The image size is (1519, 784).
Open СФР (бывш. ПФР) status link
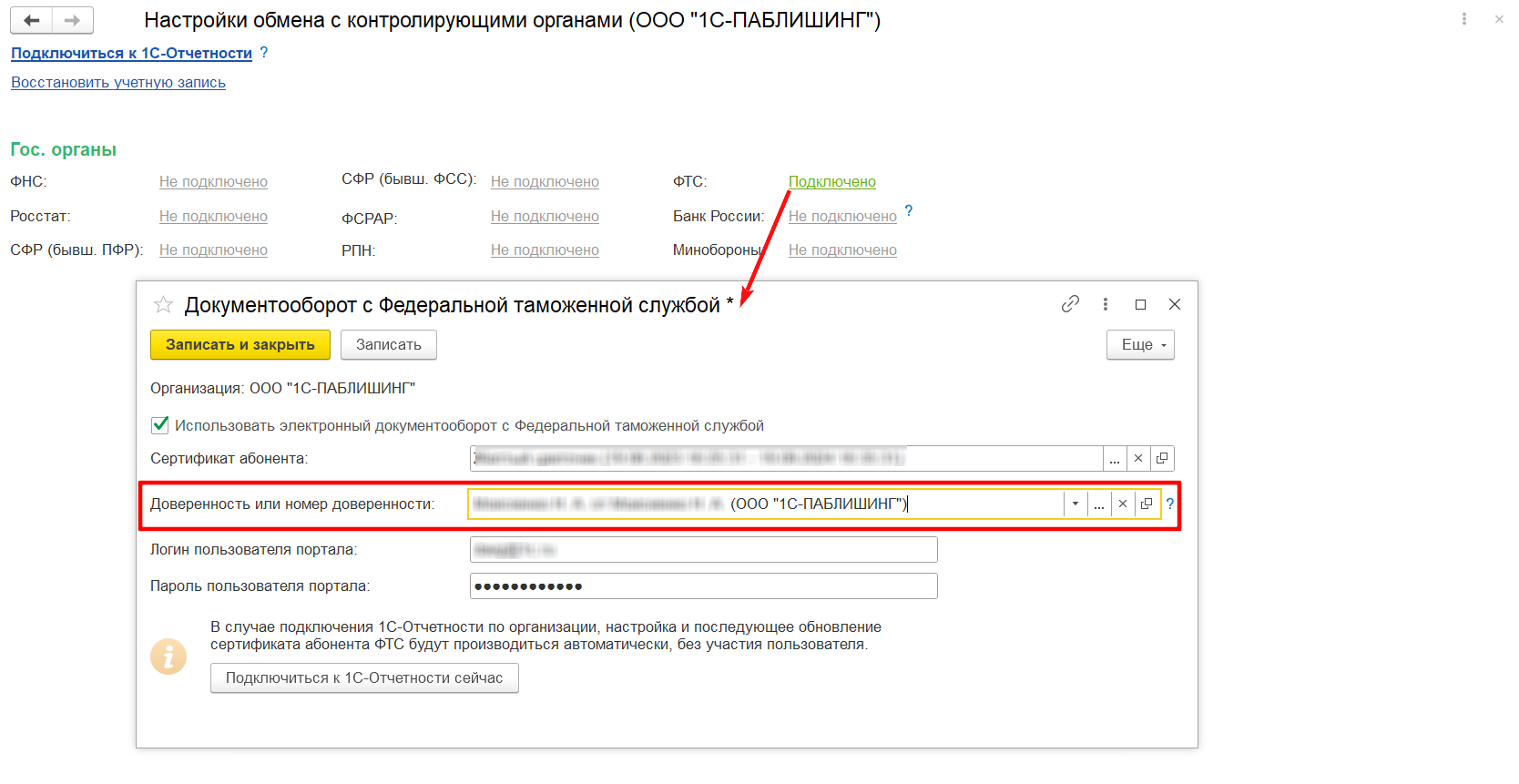pyautogui.click(x=213, y=249)
